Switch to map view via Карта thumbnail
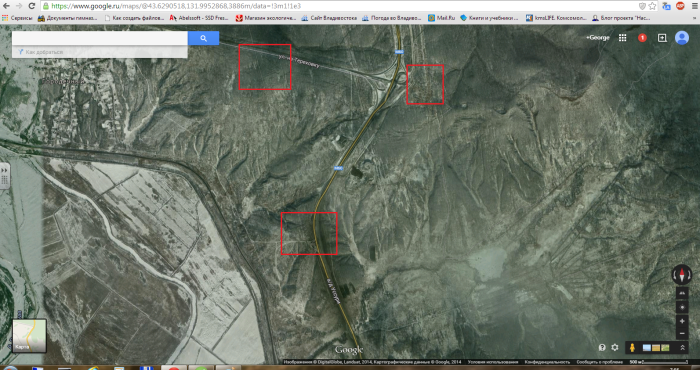This screenshot has width=700, height=370. 29,336
